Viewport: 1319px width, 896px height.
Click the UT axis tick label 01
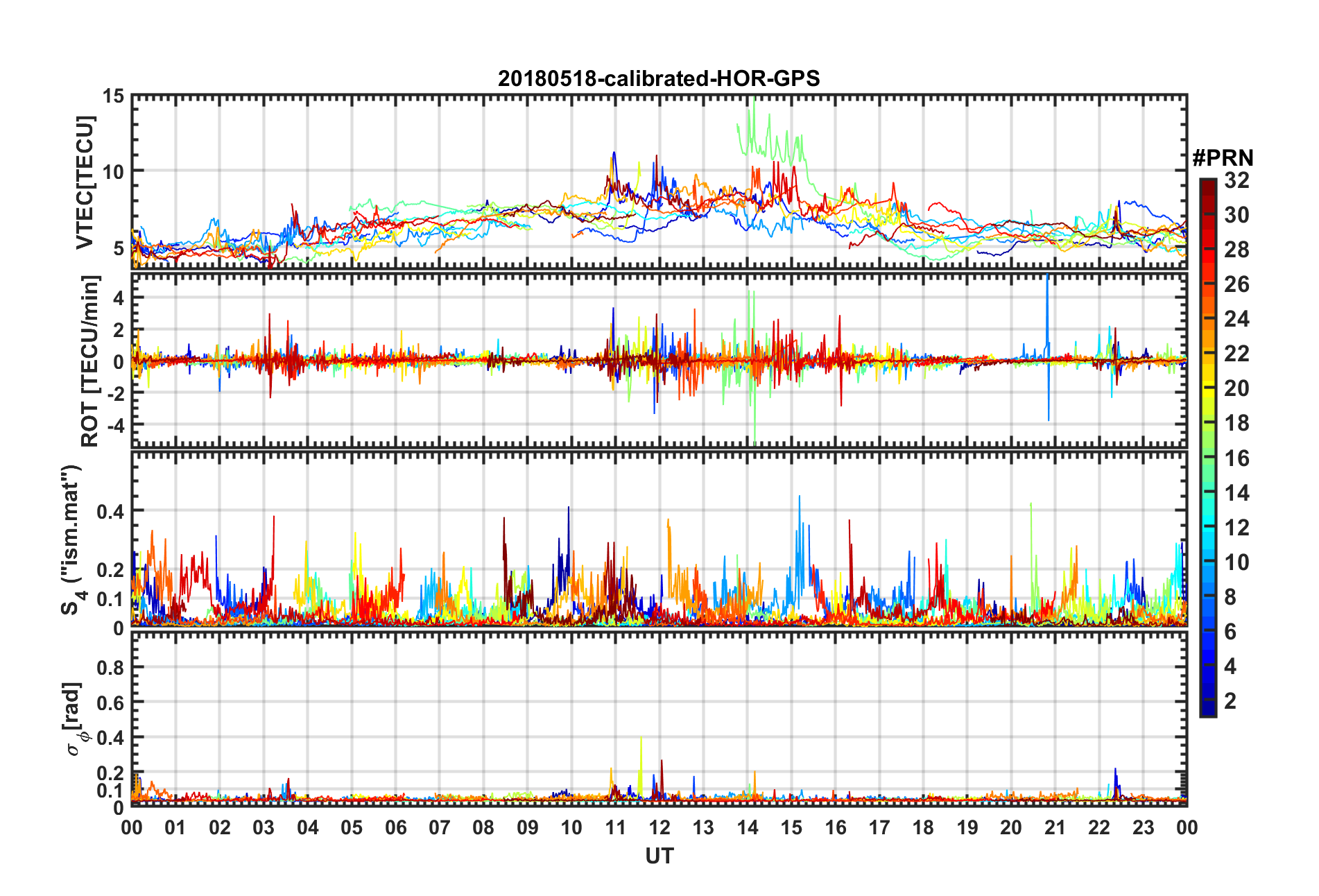(175, 827)
